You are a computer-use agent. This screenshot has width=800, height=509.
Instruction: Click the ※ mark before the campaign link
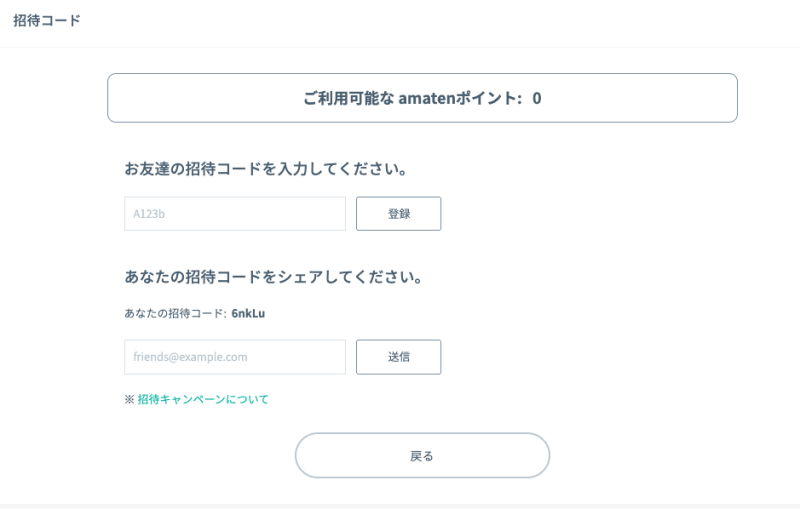coord(129,399)
